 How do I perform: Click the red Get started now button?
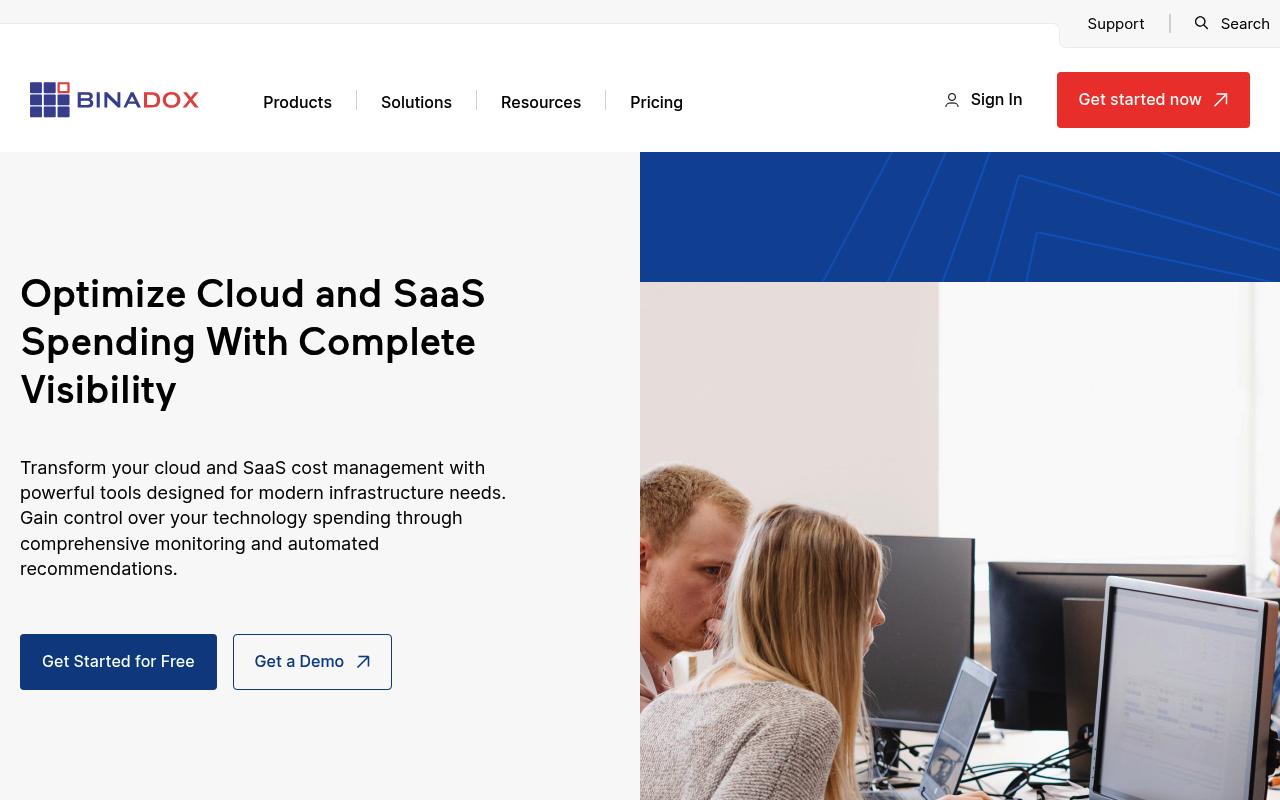pos(1153,100)
